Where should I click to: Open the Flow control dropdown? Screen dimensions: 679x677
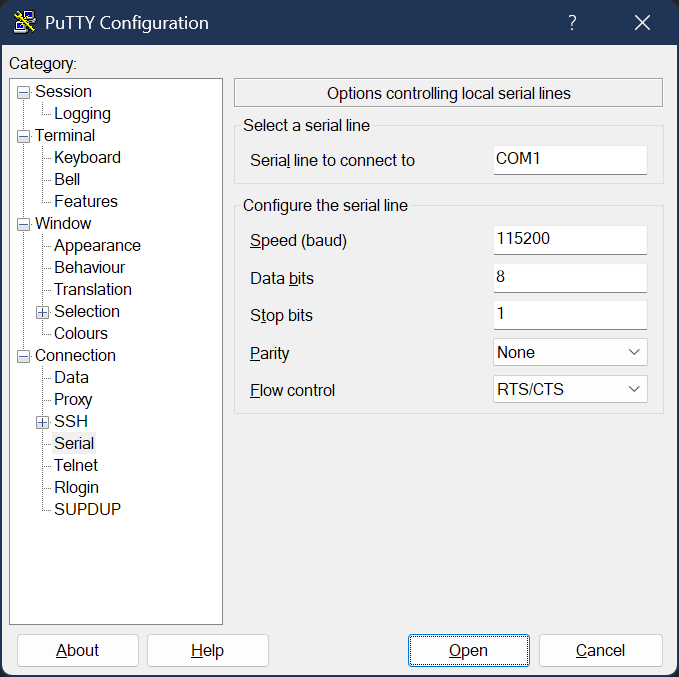pos(570,389)
